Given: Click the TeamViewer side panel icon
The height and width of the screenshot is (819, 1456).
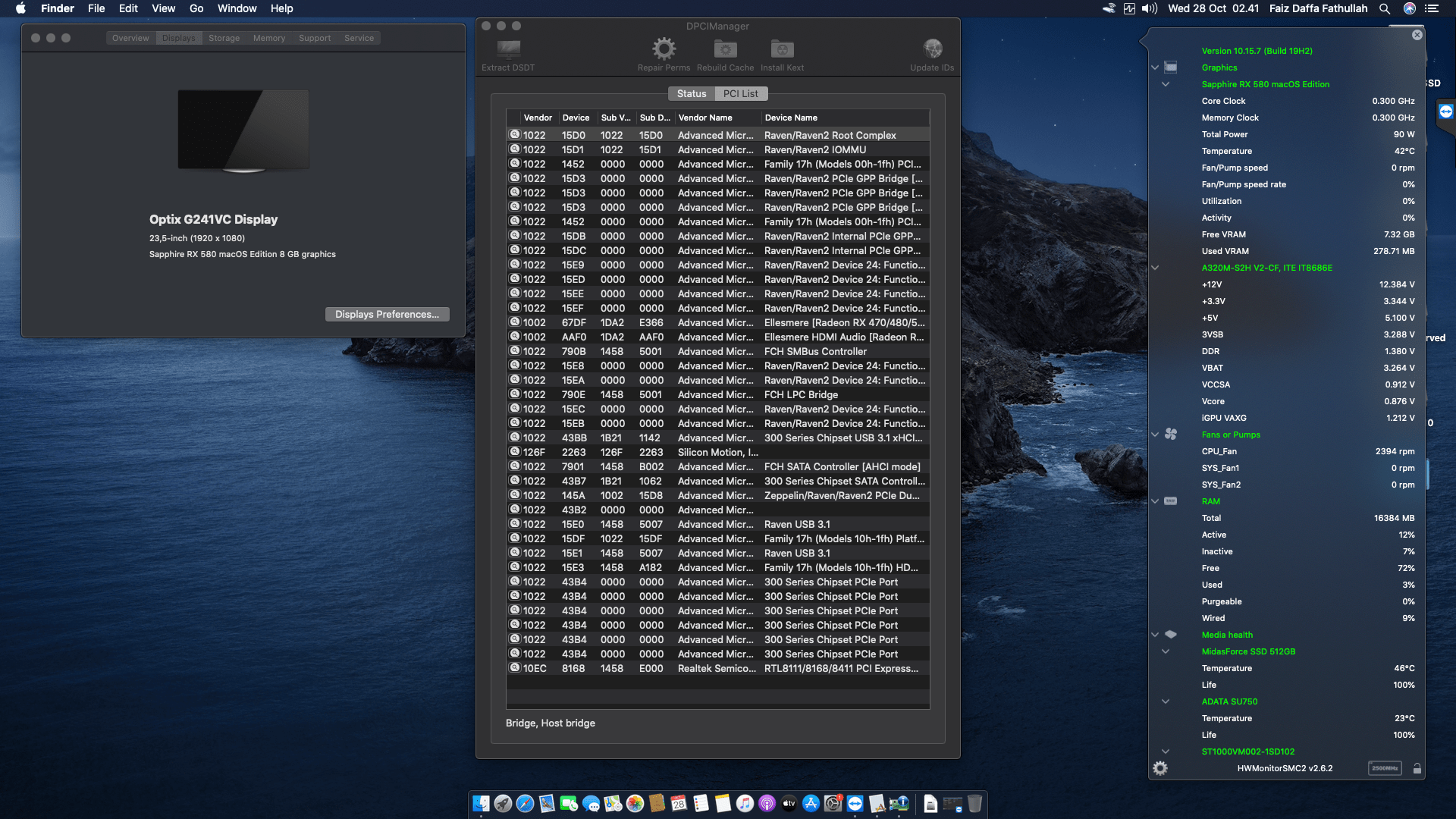Looking at the screenshot, I should [x=1445, y=111].
